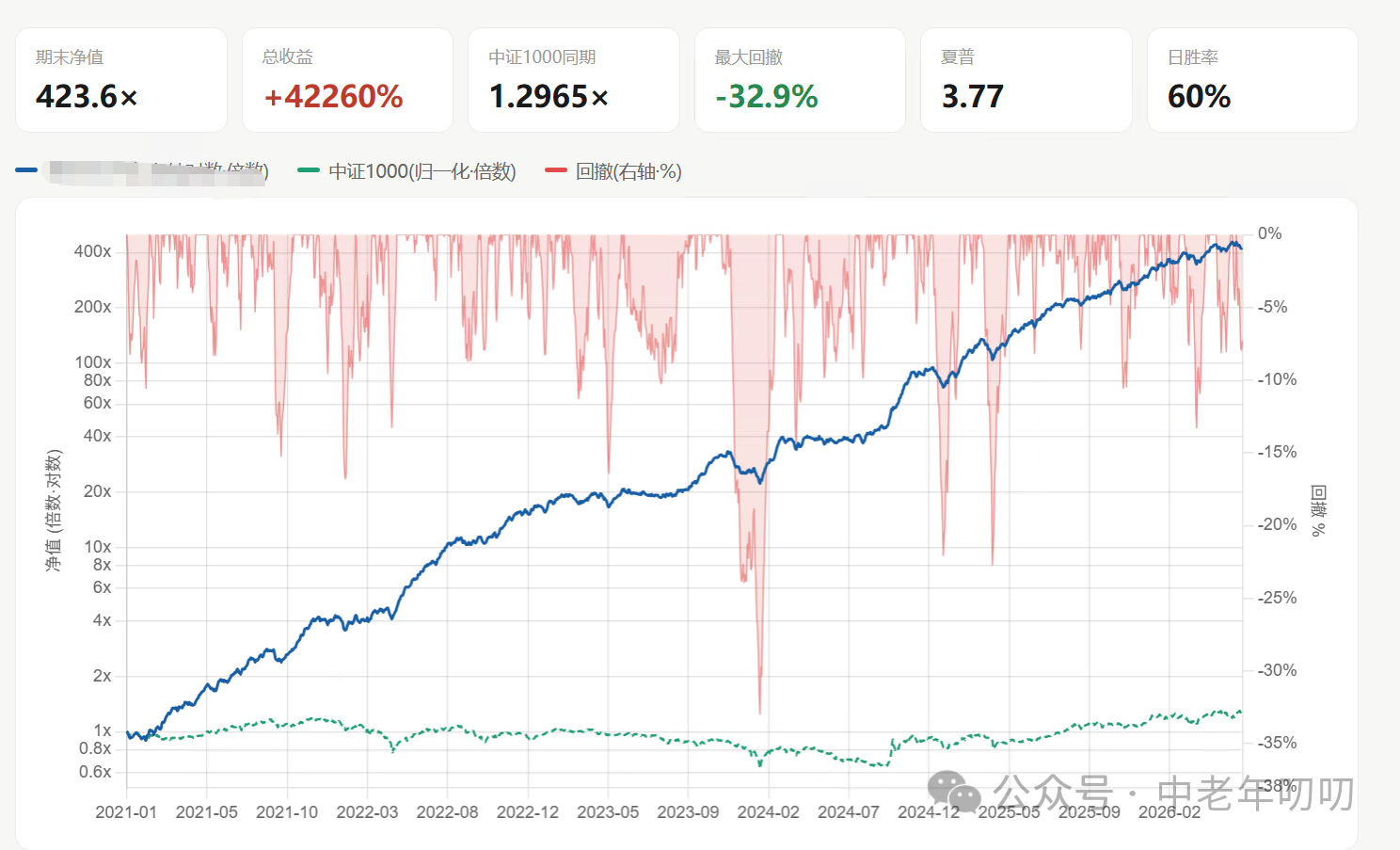Screen dimensions: 1400x850
Task: Click the 净值 (倍数·对数) left axis title
Action: (x=54, y=511)
